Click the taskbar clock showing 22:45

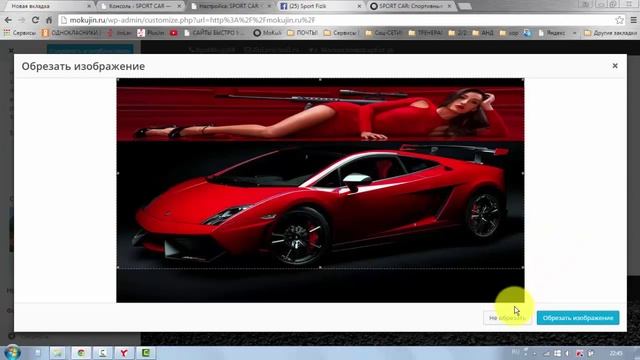616,353
